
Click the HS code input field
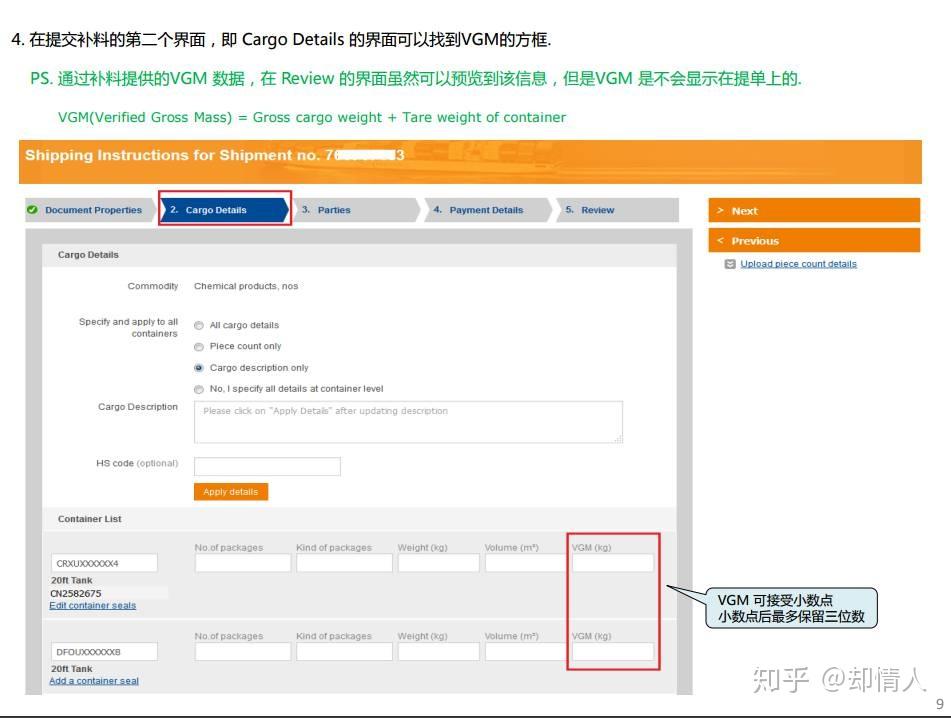pos(266,466)
